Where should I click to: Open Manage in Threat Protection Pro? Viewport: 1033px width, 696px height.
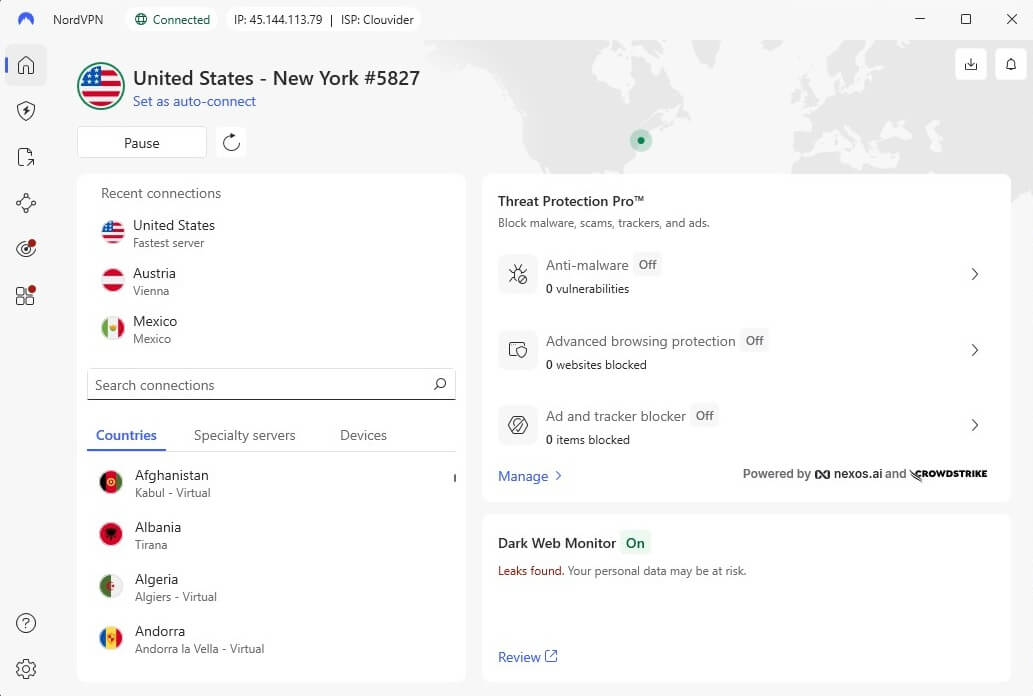click(x=524, y=476)
